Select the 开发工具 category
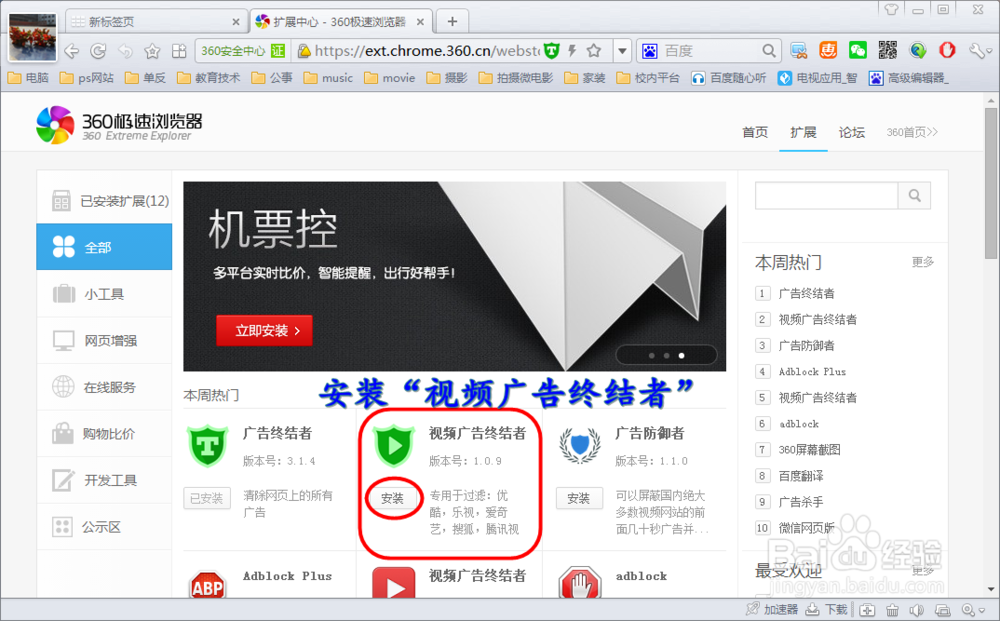 click(x=104, y=480)
